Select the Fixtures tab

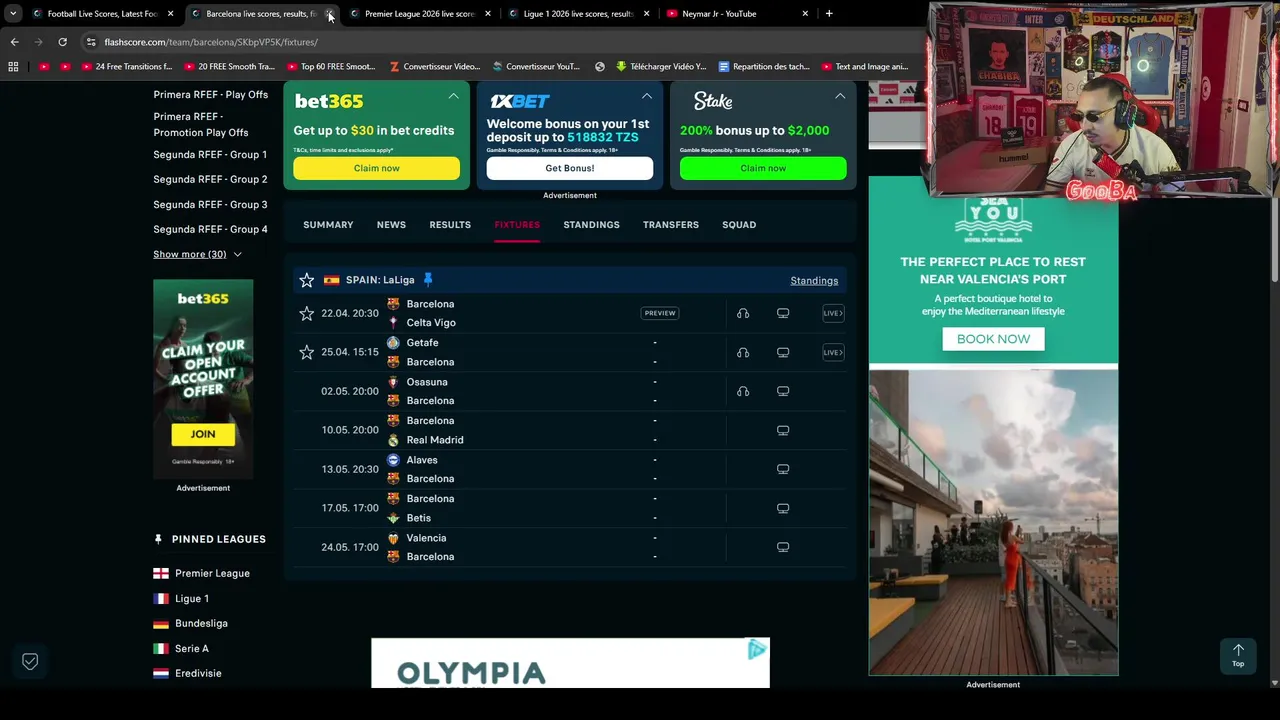point(517,225)
